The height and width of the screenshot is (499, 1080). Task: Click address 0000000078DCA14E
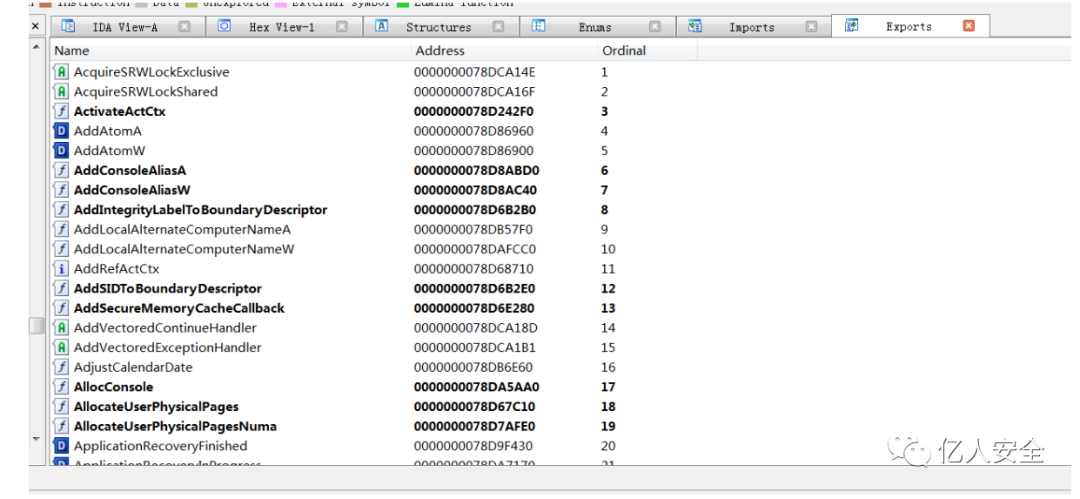tap(475, 72)
